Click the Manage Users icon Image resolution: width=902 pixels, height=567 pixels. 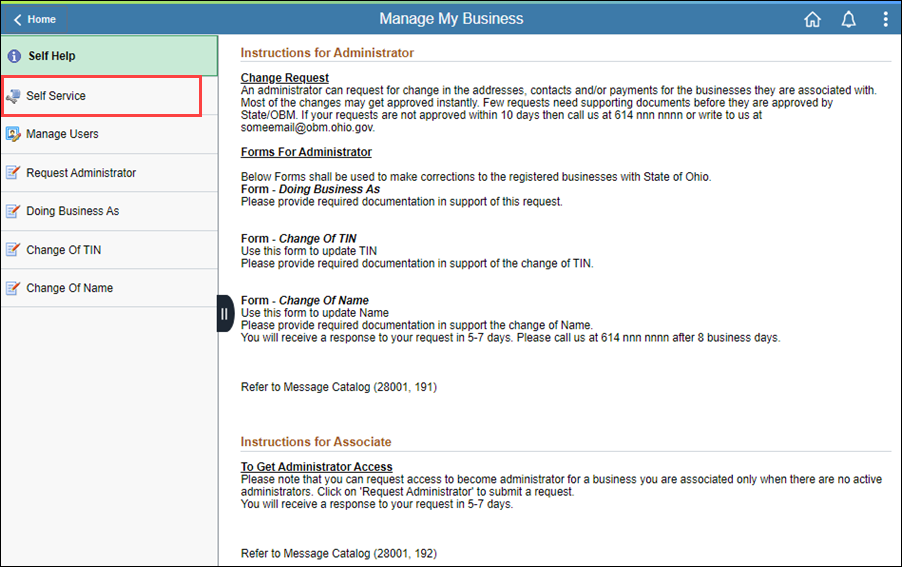click(13, 134)
